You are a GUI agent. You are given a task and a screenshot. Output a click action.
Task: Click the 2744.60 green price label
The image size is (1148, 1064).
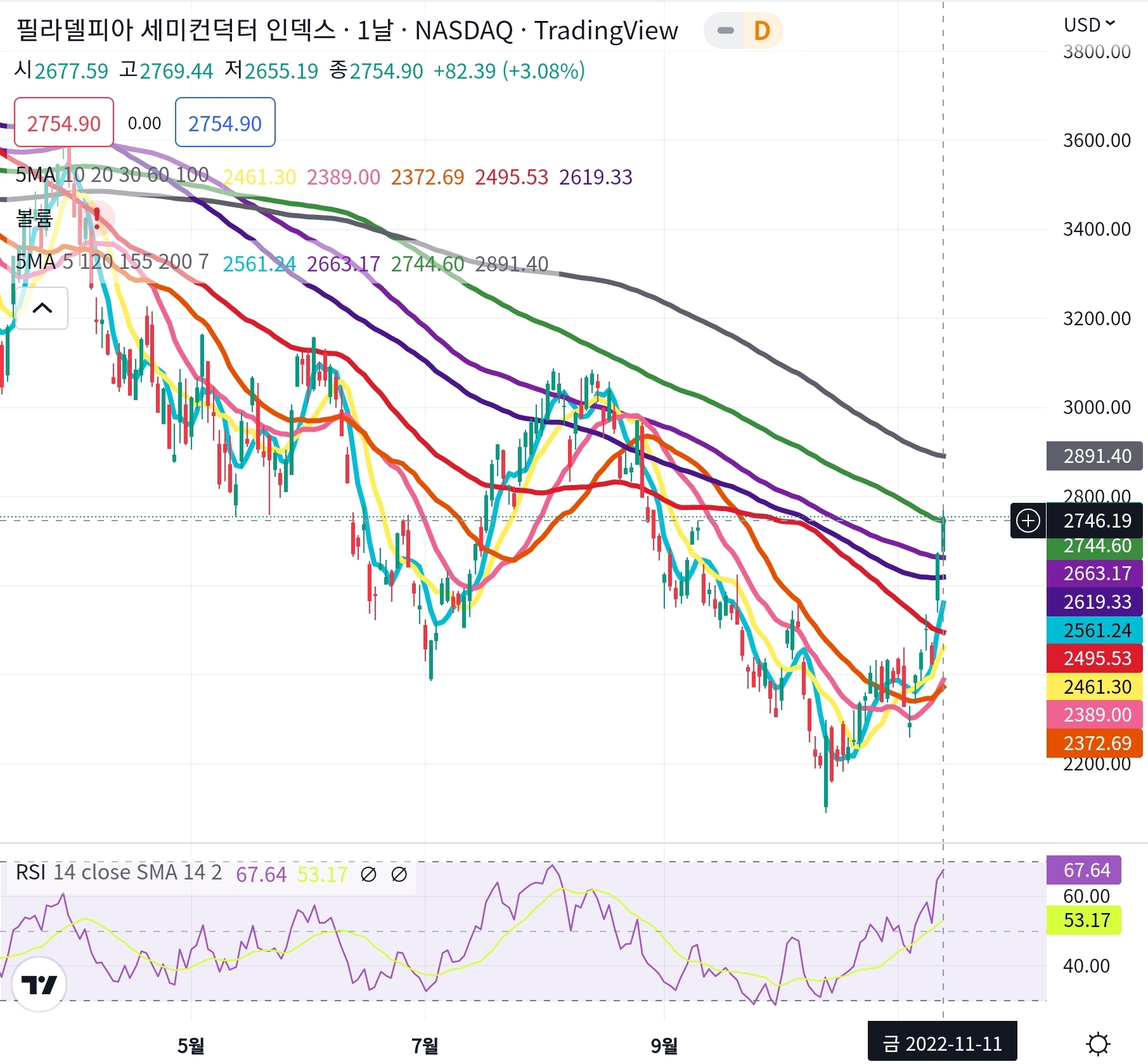(1094, 547)
